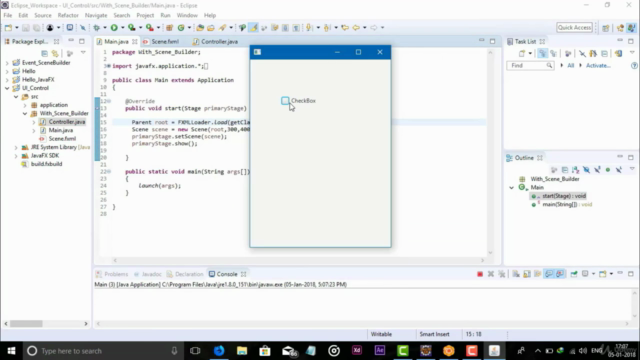Open Microsoft Store from taskbar
This screenshot has width=640, height=360.
pyautogui.click(x=265, y=351)
